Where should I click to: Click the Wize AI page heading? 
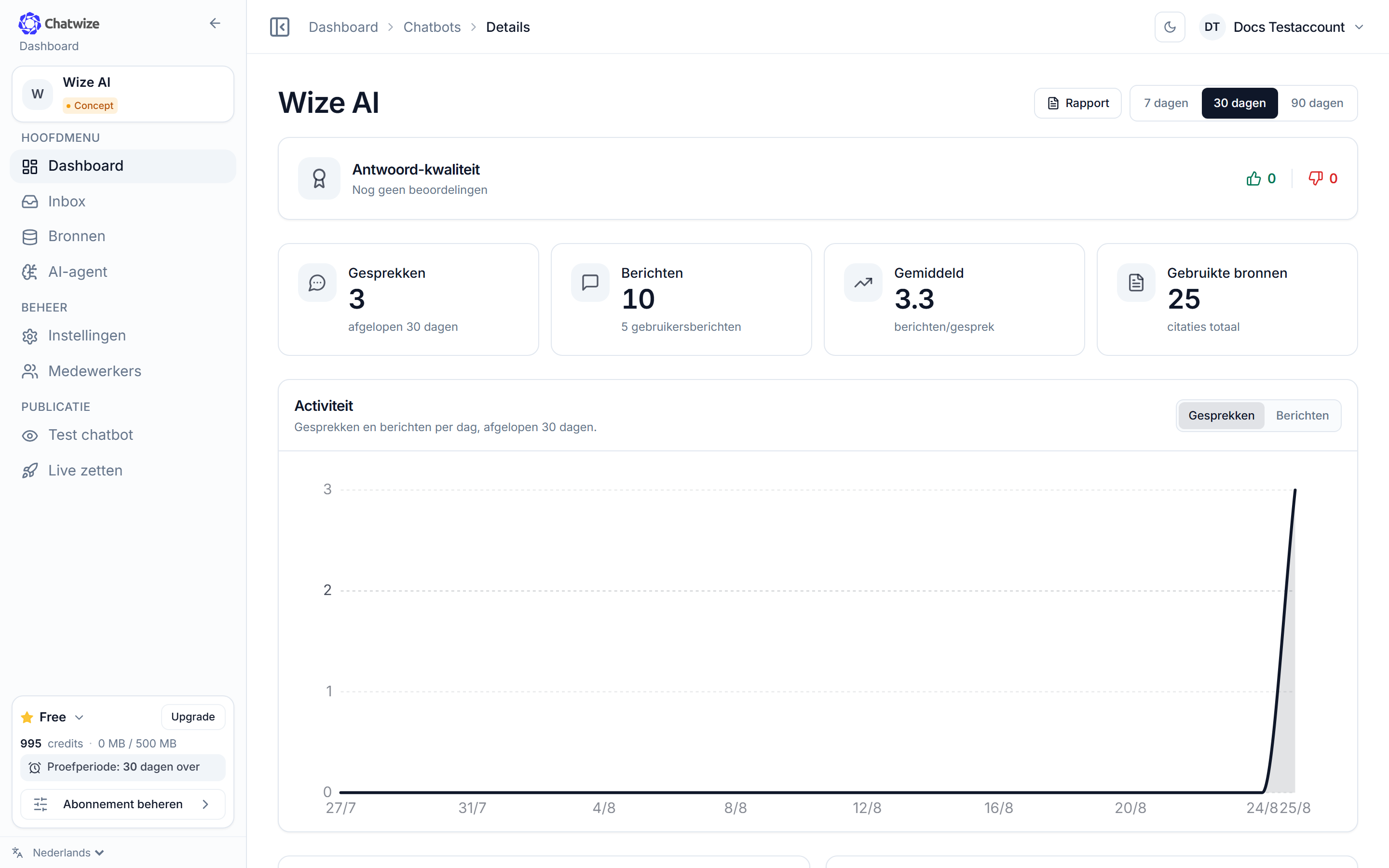coord(329,103)
